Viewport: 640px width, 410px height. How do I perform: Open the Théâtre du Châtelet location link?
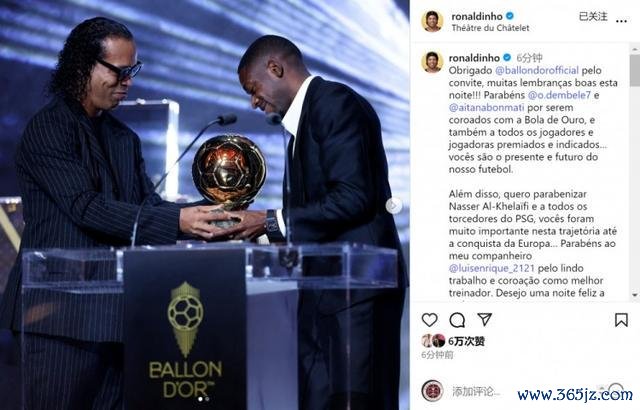490,28
